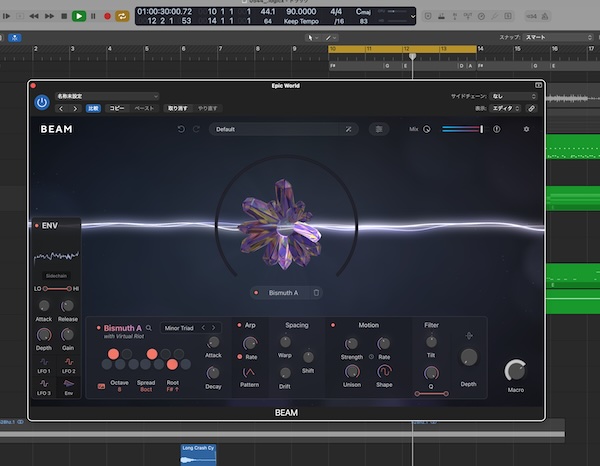600x466 pixels.
Task: Select the LFO 2 modulator
Action: pyautogui.click(x=68, y=365)
